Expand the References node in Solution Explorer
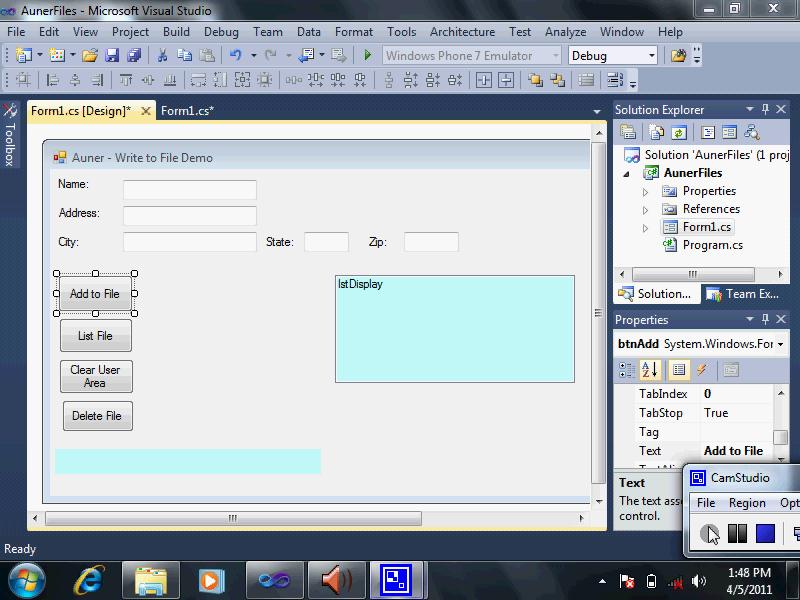 (x=645, y=210)
